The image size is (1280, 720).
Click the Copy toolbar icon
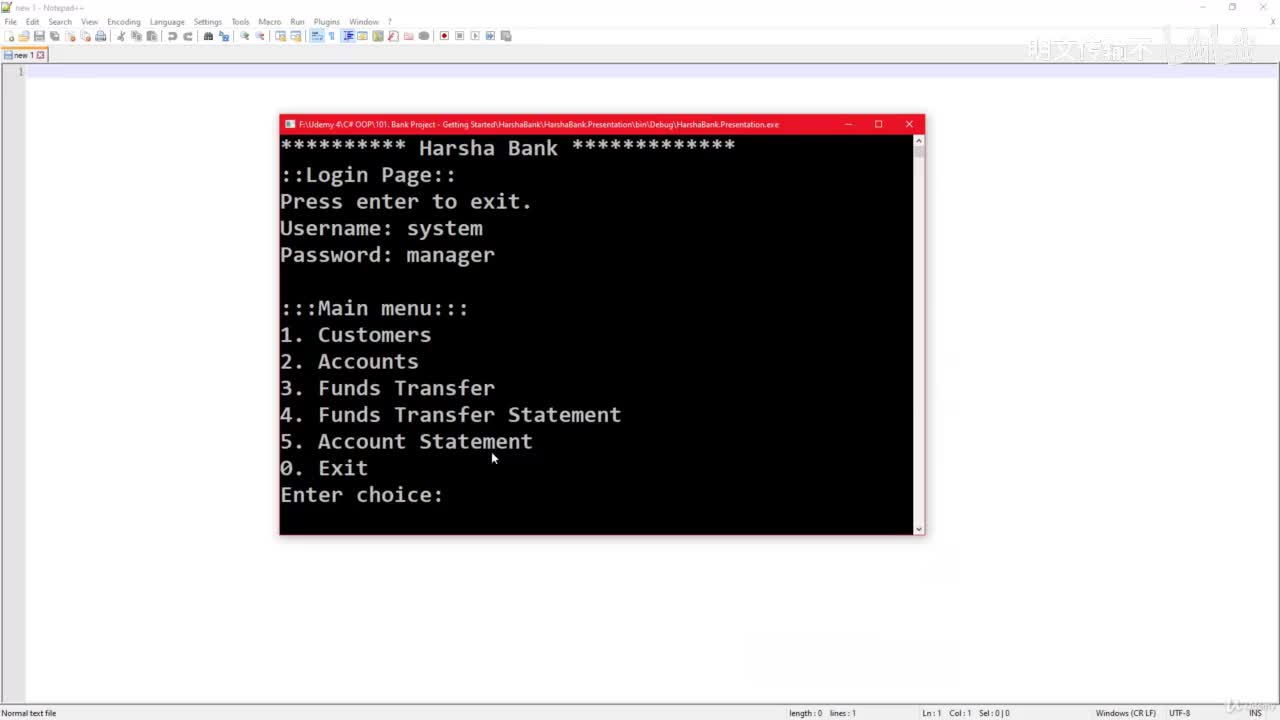(136, 36)
